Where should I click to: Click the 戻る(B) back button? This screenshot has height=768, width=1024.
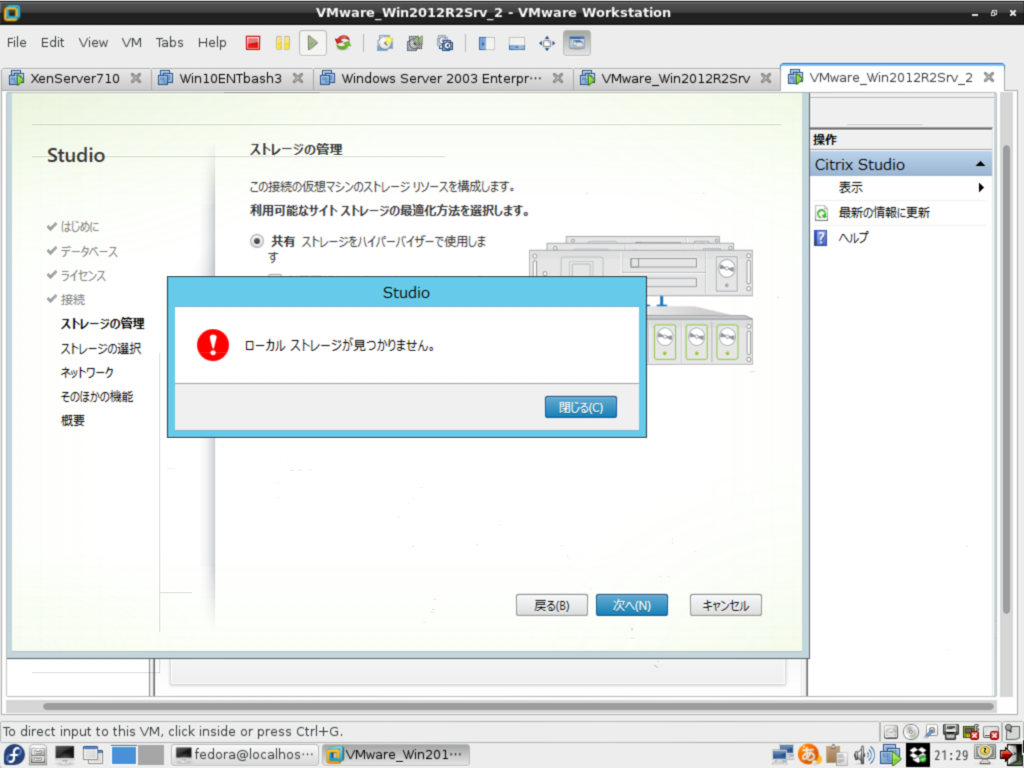click(552, 605)
